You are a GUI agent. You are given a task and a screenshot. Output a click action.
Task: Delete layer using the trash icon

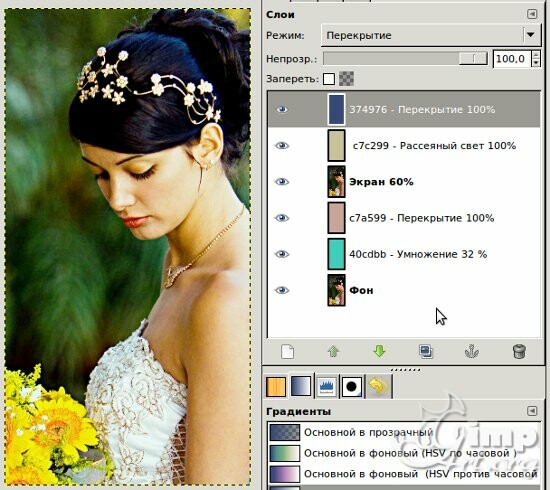point(519,351)
